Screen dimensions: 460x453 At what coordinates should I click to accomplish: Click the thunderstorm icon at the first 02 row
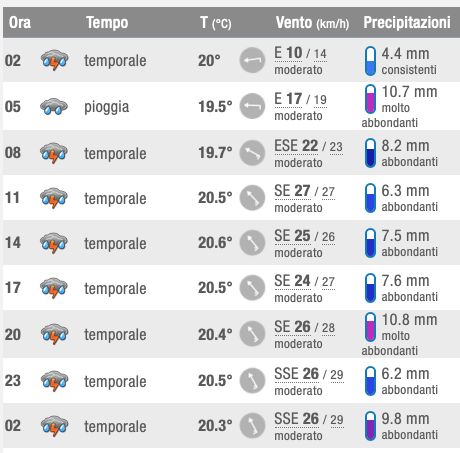(54, 60)
